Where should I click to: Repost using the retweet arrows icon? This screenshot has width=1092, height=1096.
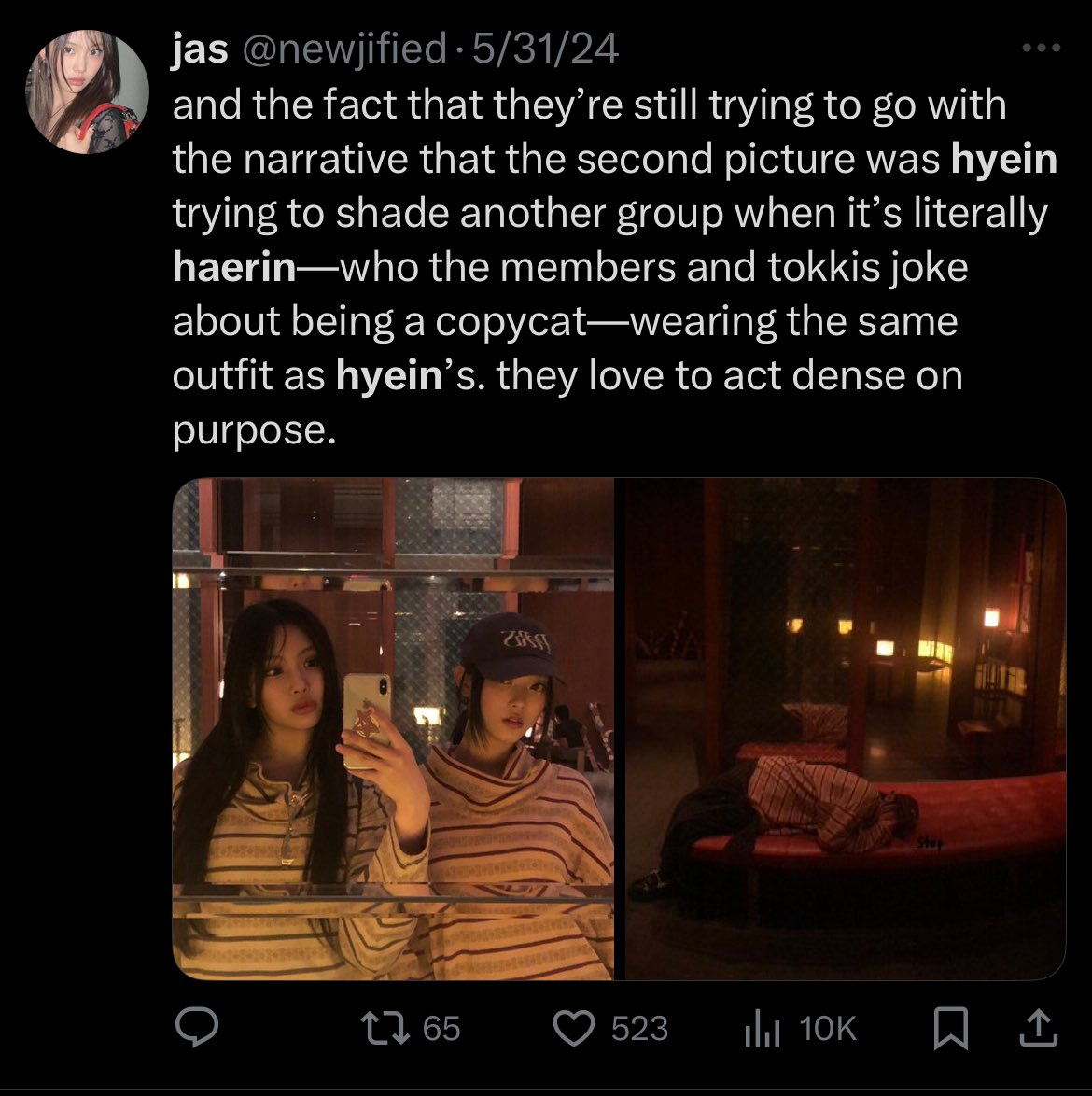coord(385,1028)
